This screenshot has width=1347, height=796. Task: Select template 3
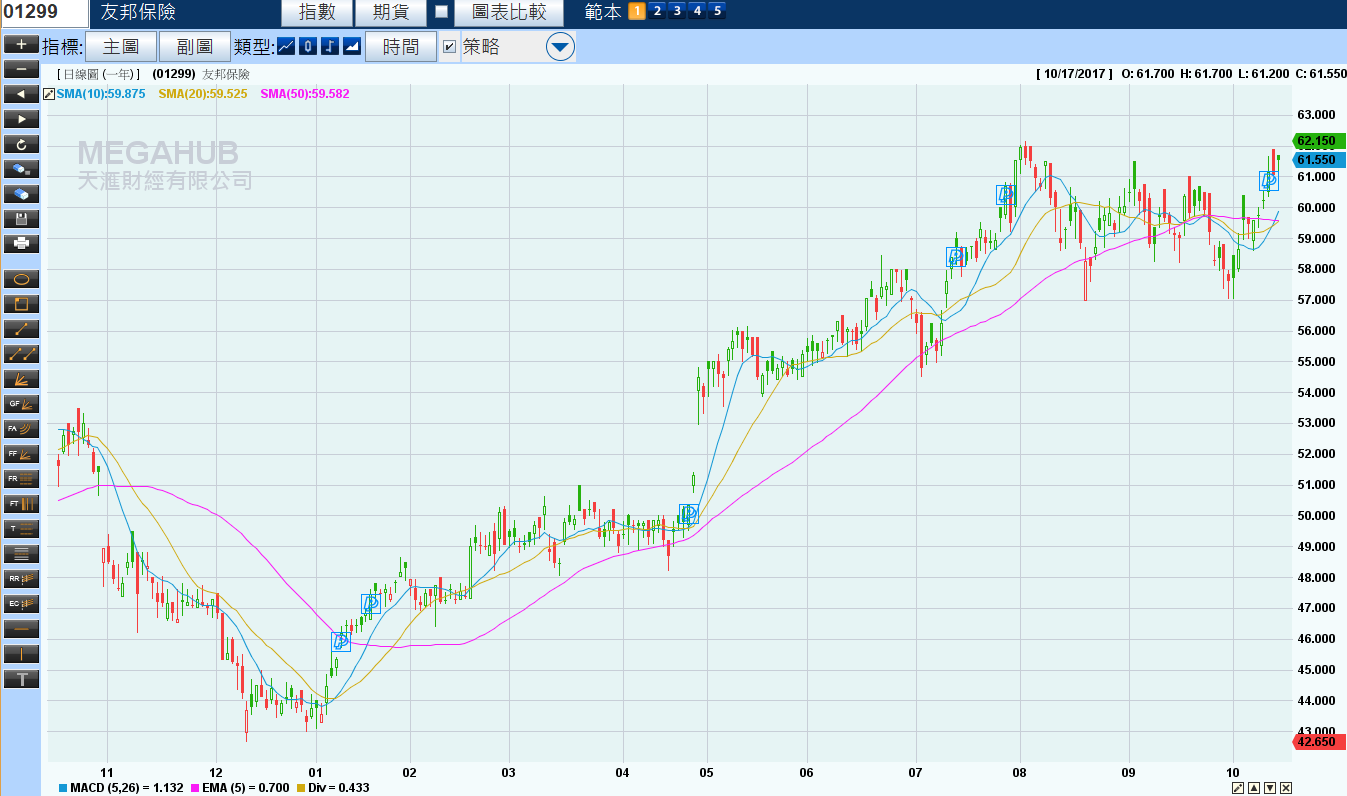(x=677, y=12)
